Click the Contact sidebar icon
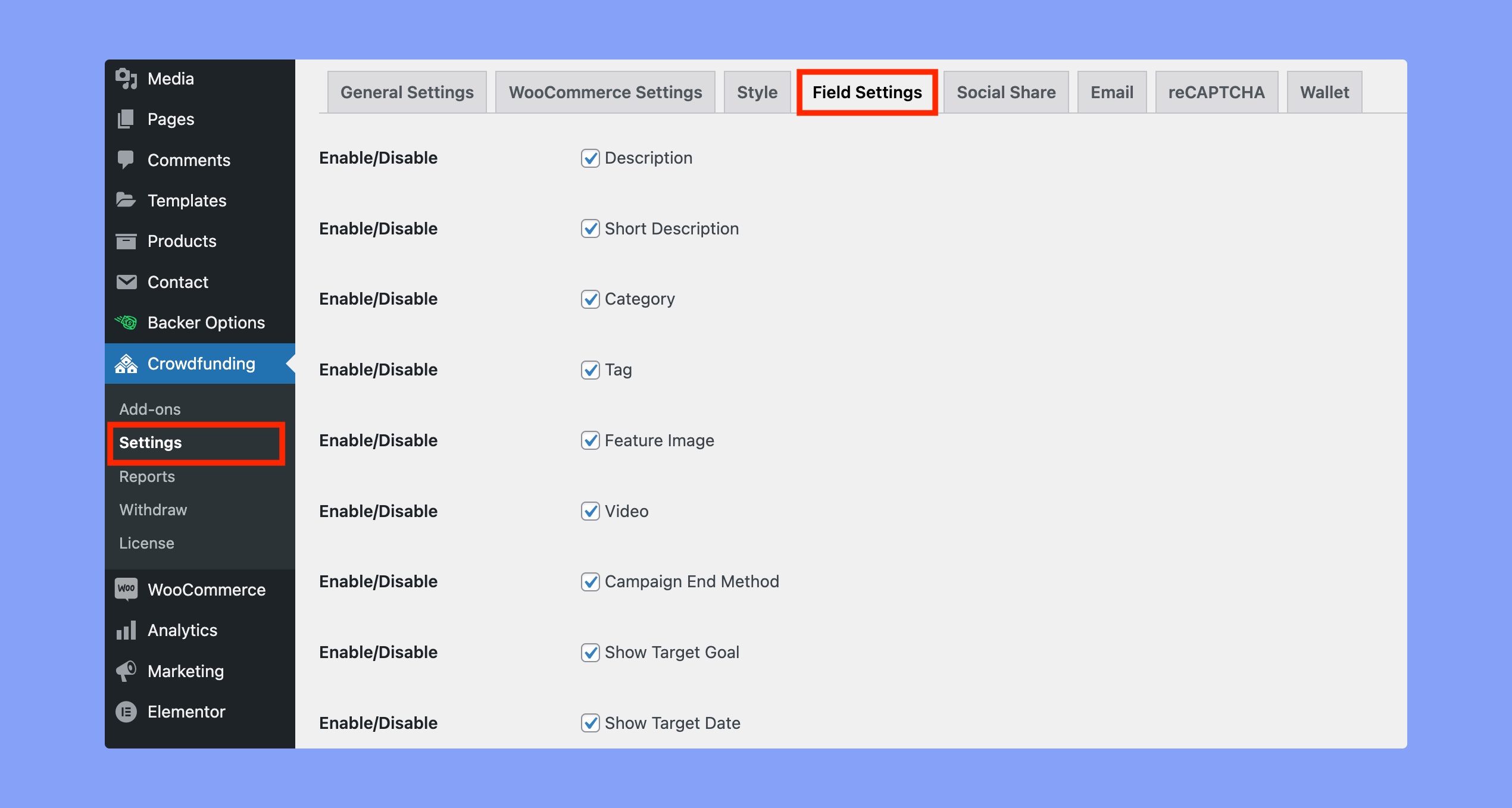The height and width of the screenshot is (808, 1512). [x=127, y=282]
